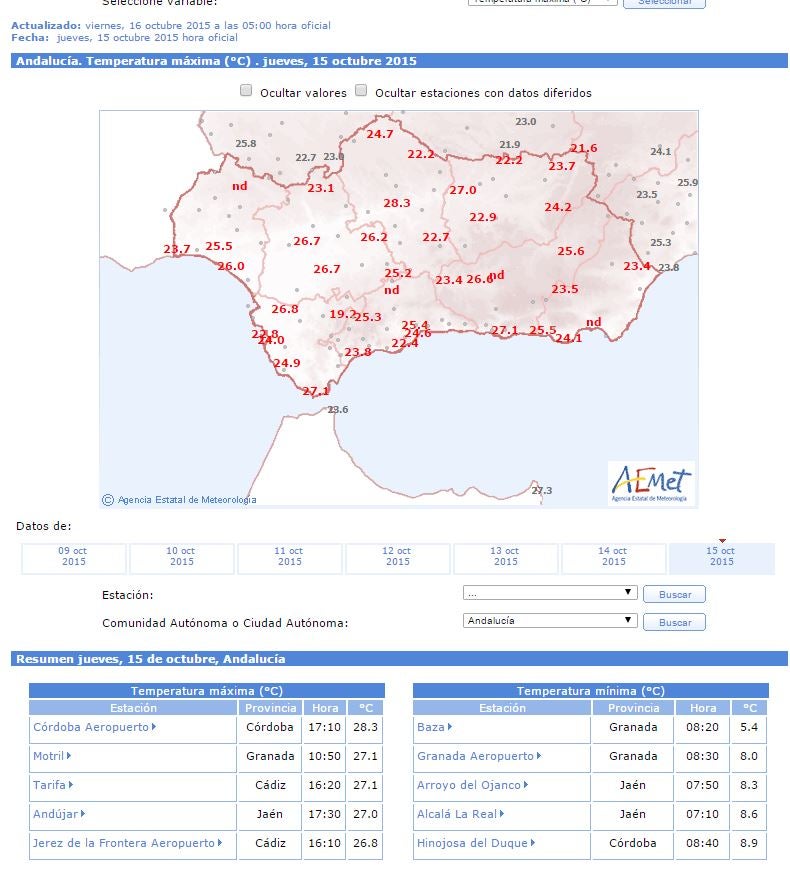The height and width of the screenshot is (873, 790).
Task: Switch to the 09 oct 2015 date tab
Action: (x=73, y=557)
